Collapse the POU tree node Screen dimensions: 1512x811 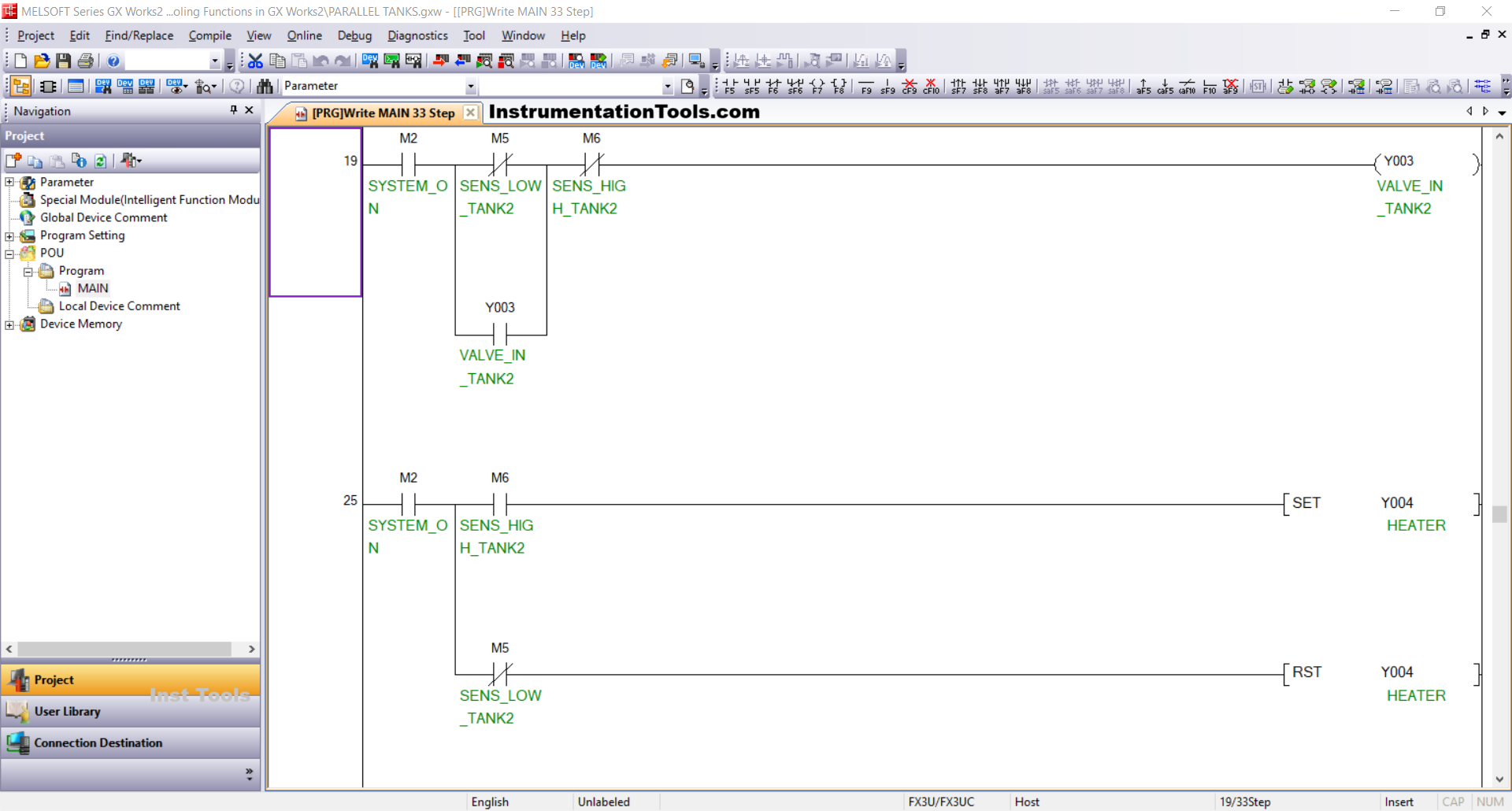(x=9, y=254)
